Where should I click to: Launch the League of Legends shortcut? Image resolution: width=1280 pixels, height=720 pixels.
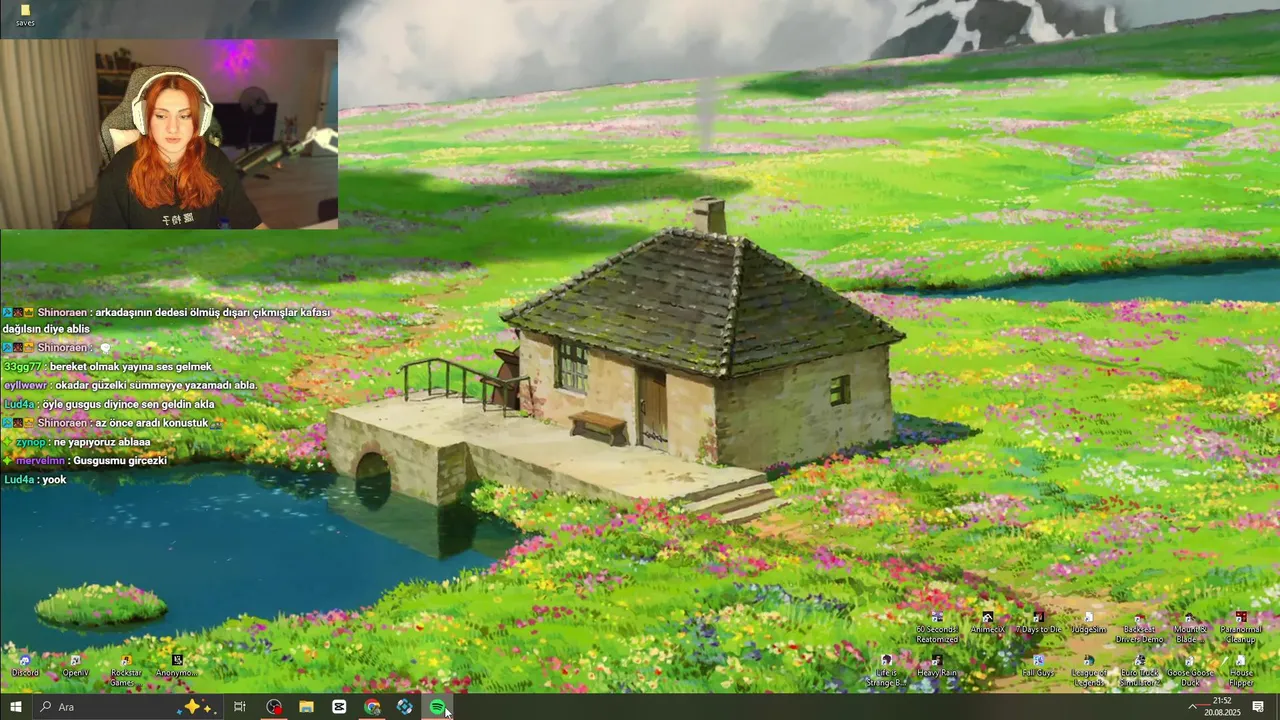pos(1088,671)
